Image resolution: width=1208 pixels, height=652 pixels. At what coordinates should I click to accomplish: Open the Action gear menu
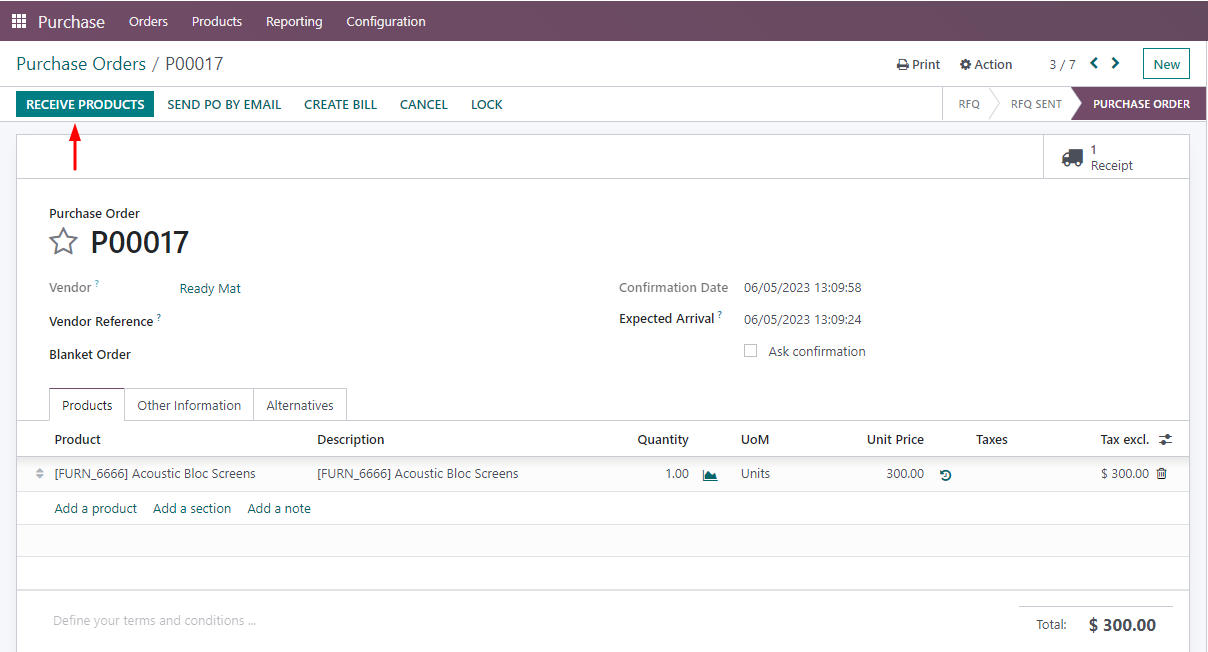tap(986, 64)
